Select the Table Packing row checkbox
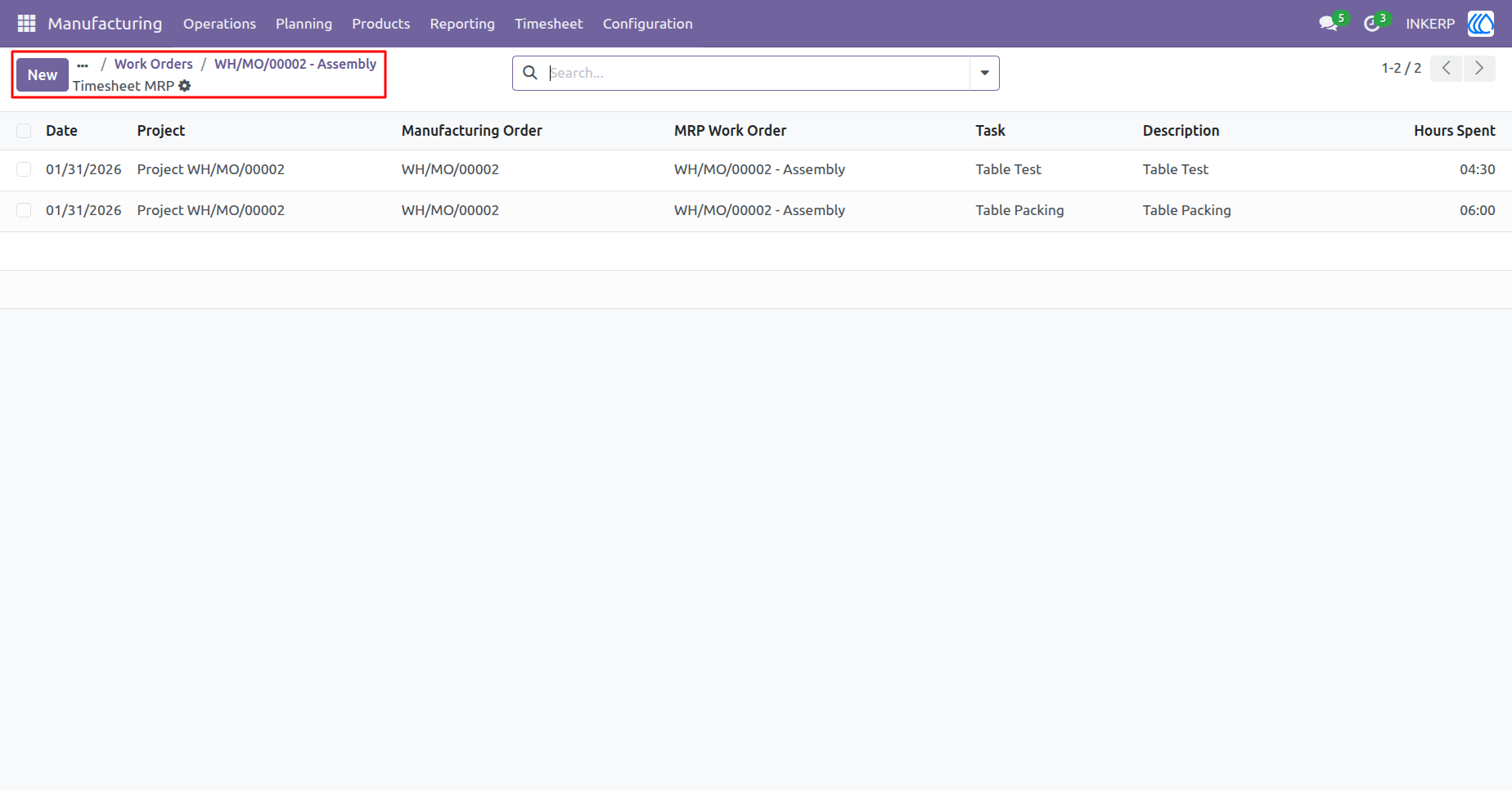Image resolution: width=1512 pixels, height=790 pixels. click(x=24, y=210)
